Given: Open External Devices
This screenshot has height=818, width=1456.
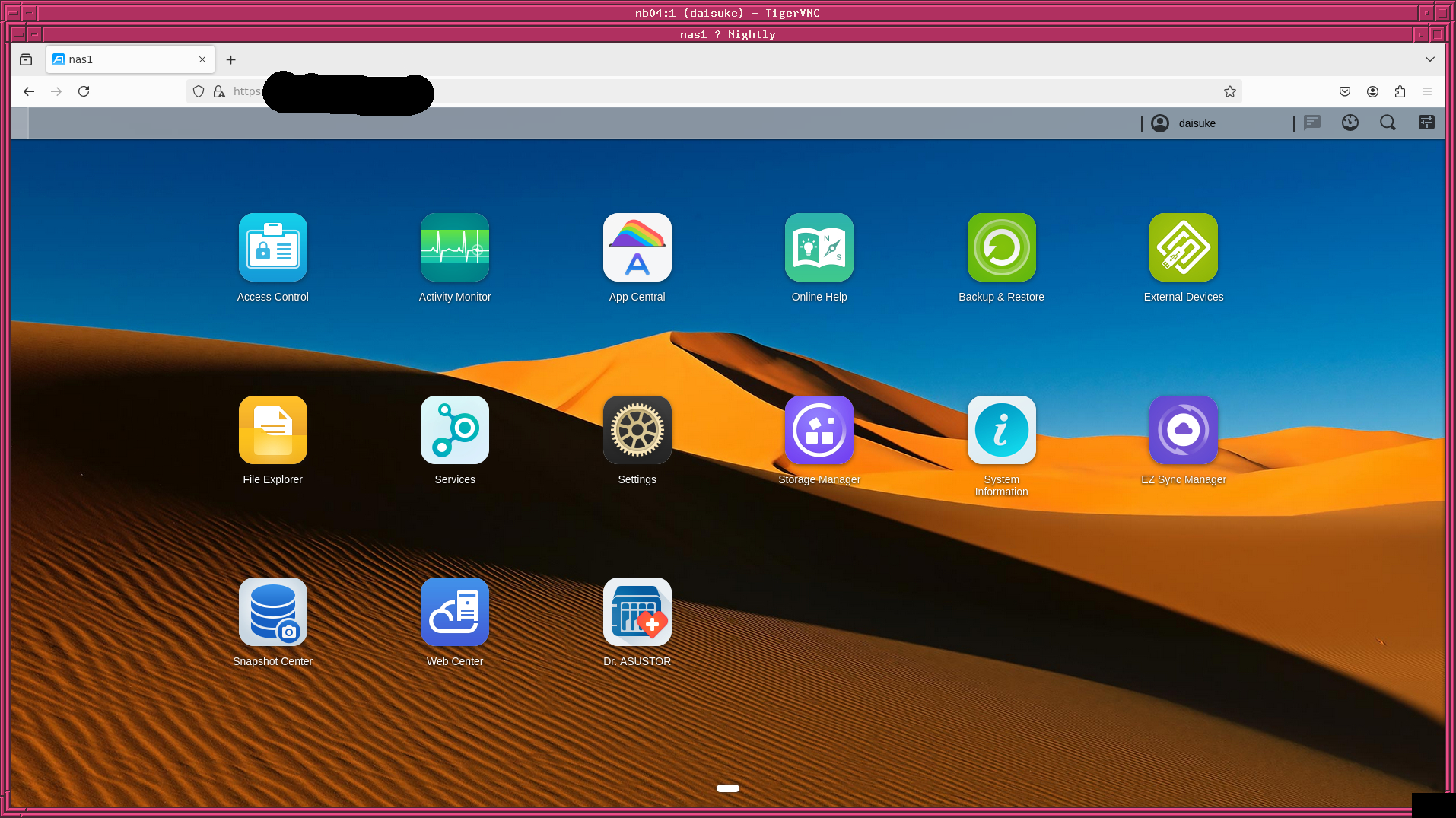Looking at the screenshot, I should (1183, 247).
